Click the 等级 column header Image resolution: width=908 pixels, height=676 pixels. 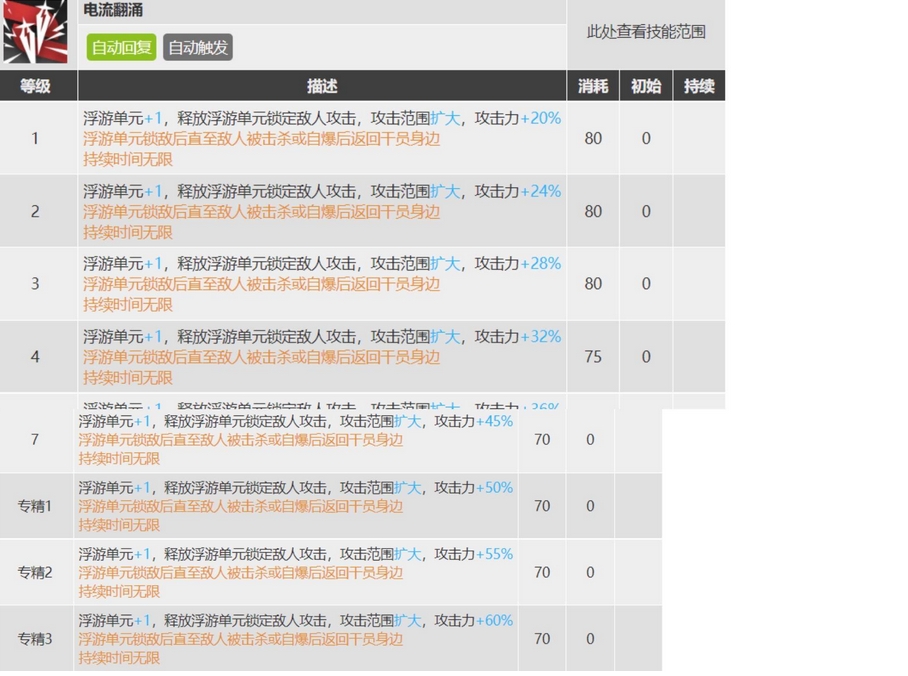point(35,86)
